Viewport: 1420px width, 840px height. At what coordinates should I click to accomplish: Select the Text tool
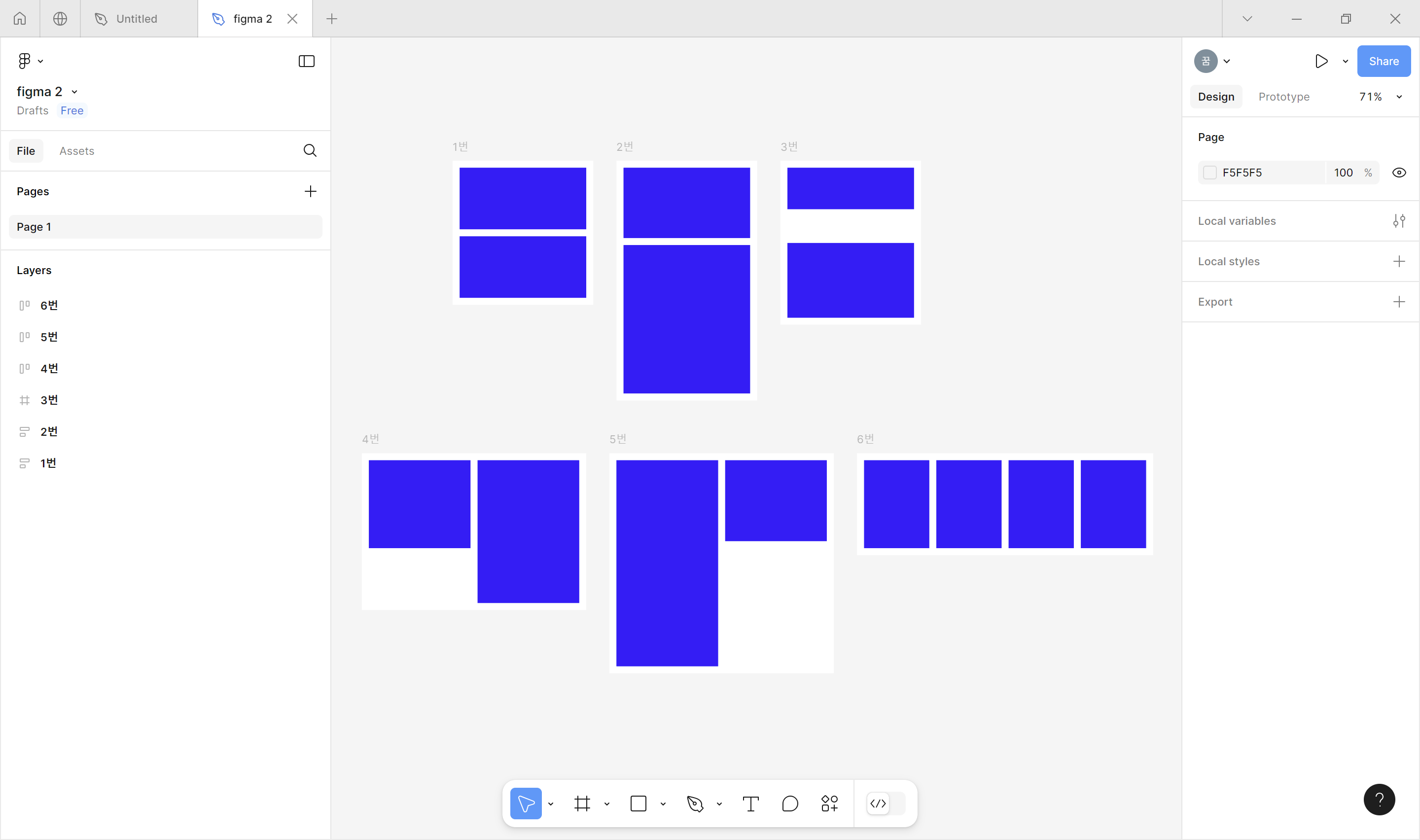pyautogui.click(x=750, y=803)
